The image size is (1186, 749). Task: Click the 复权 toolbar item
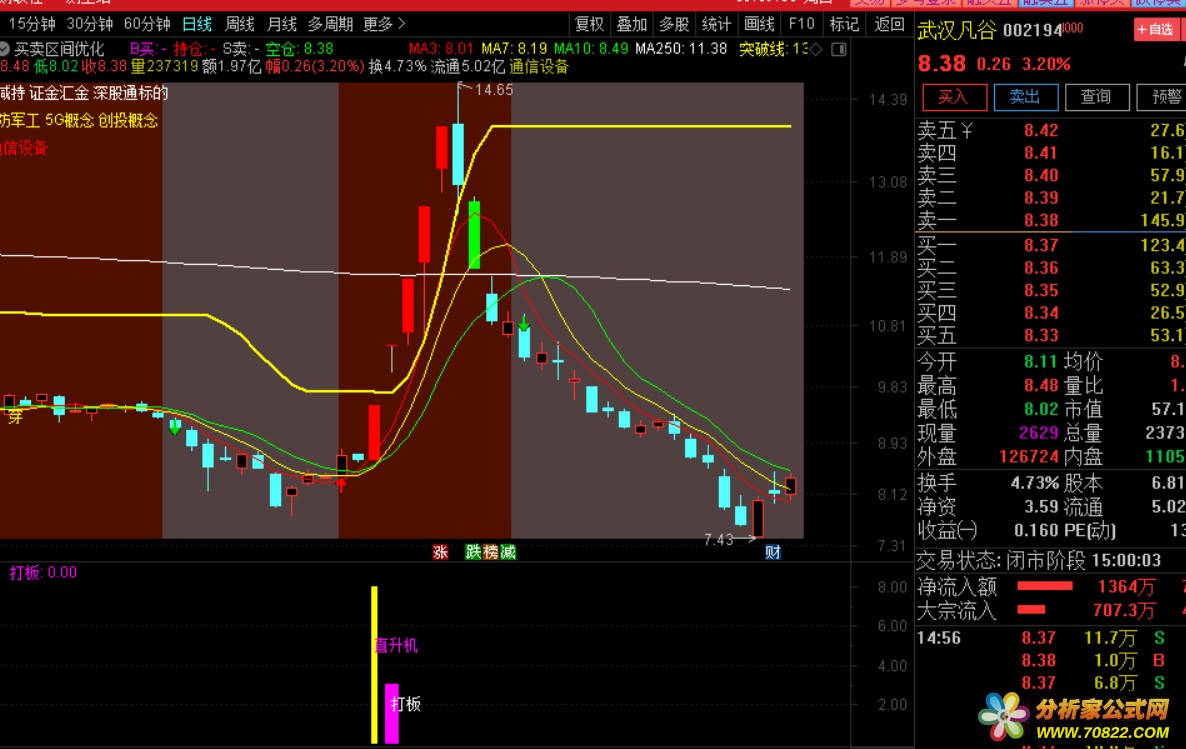(x=589, y=24)
